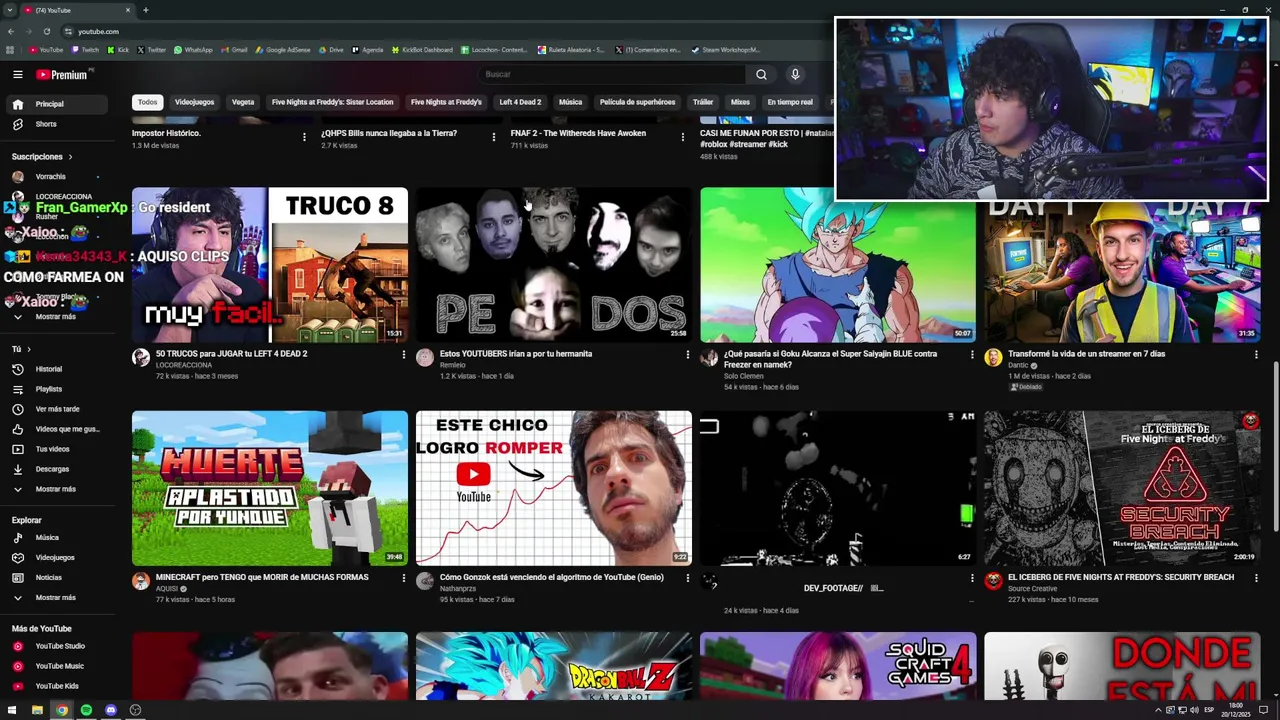Open options for DEV_FOOTAGE video
1280x720 pixels.
tap(972, 578)
